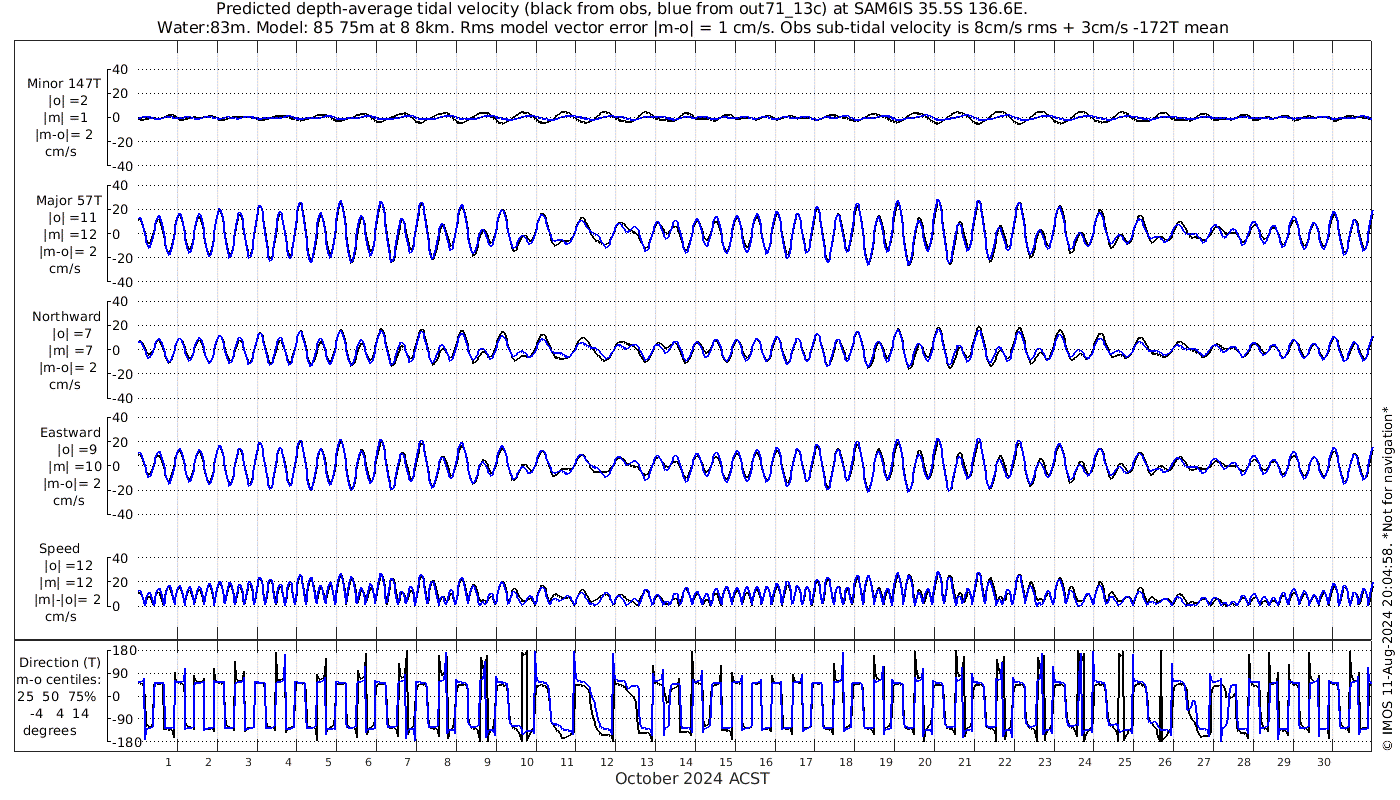This screenshot has width=1400, height=800.
Task: Click the 'Direction (T)' panel label
Action: click(x=61, y=662)
